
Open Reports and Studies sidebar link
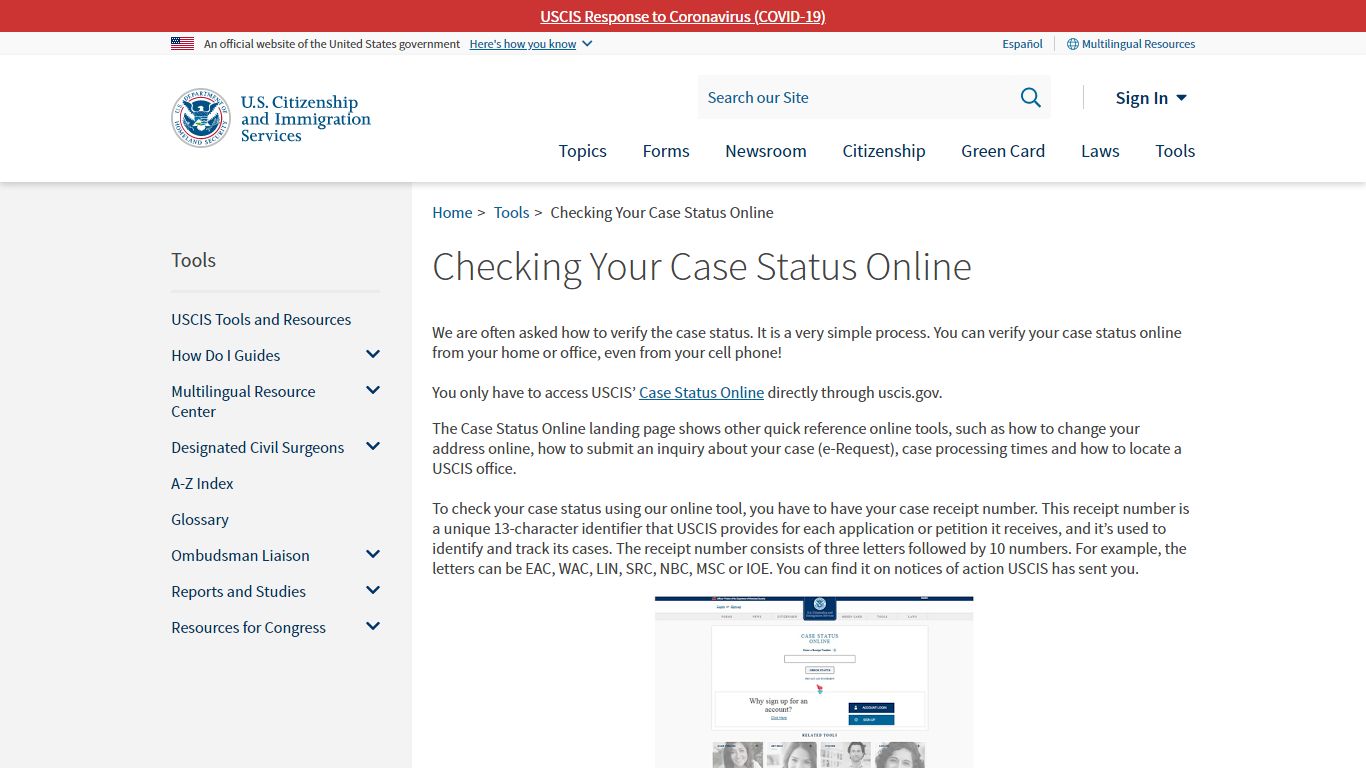[x=238, y=591]
